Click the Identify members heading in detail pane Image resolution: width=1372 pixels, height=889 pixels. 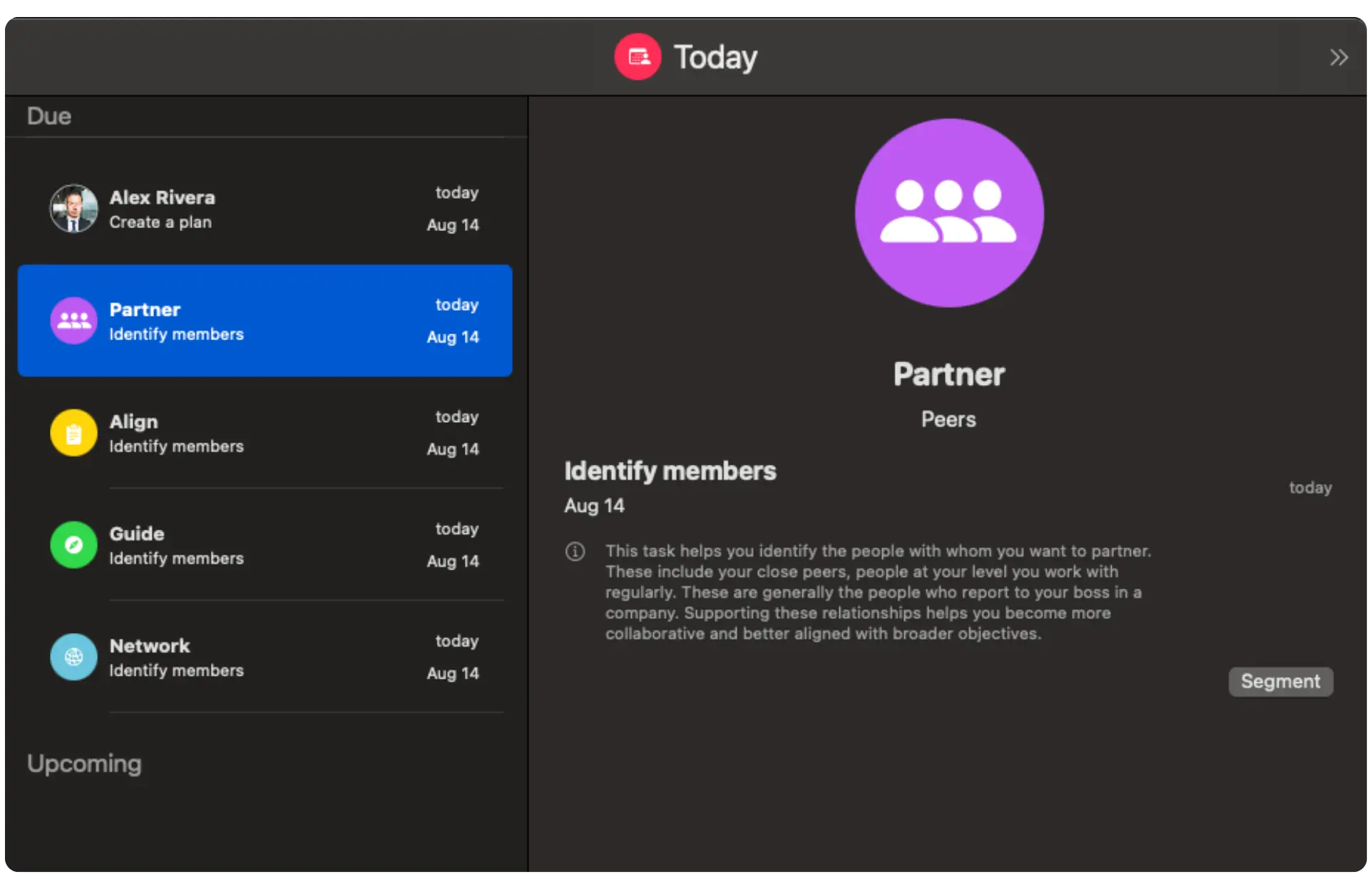[670, 471]
